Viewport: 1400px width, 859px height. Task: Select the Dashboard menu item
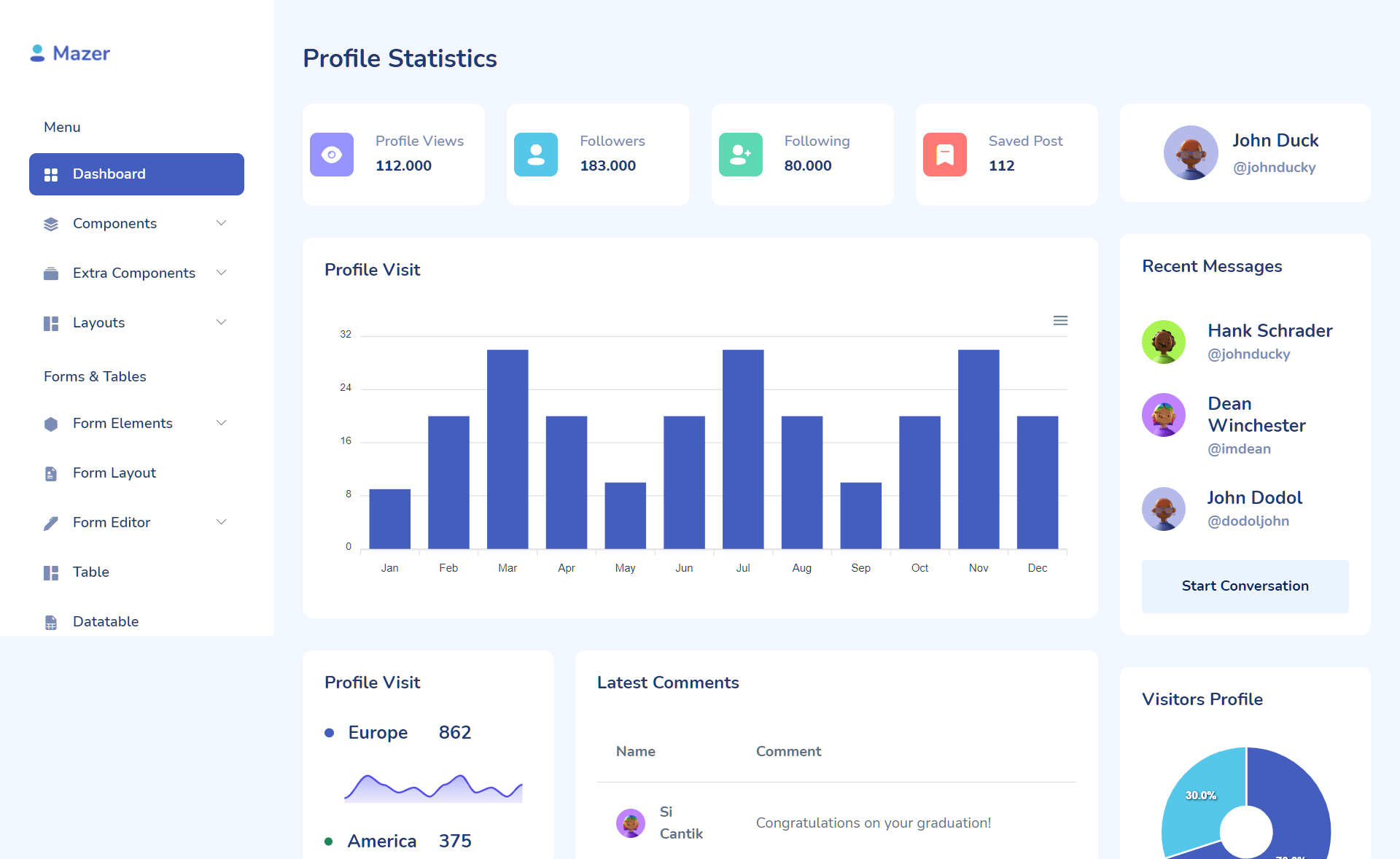136,174
